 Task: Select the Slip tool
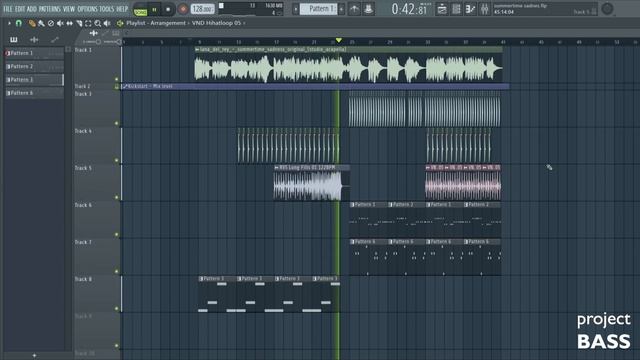(69, 23)
